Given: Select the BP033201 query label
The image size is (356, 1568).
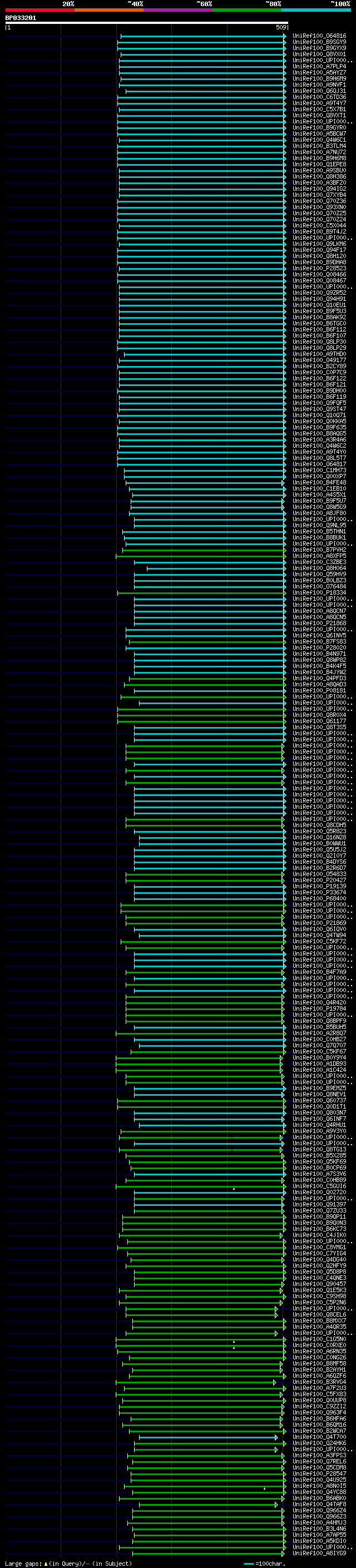Looking at the screenshot, I should (x=21, y=18).
